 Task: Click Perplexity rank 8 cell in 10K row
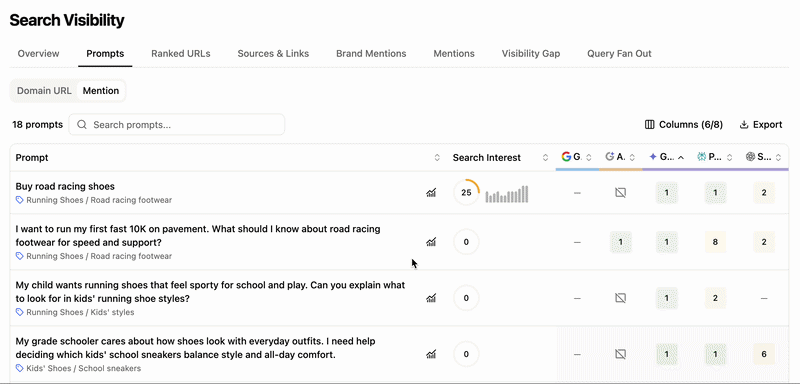pos(715,242)
